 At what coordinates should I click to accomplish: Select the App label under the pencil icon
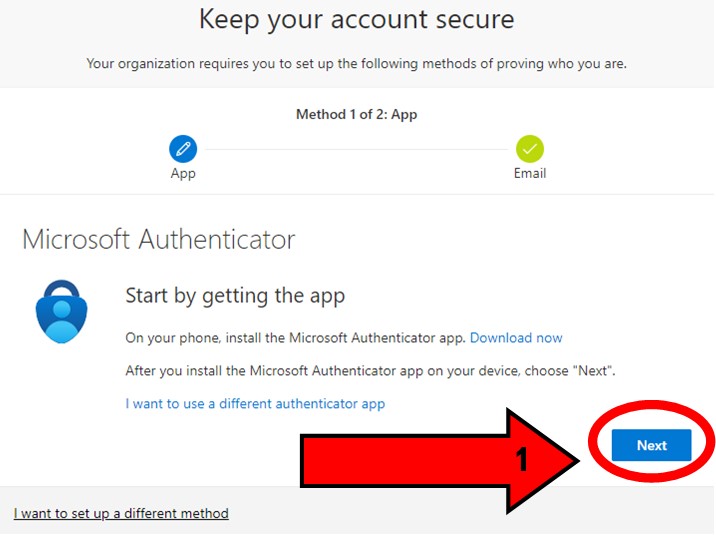click(x=183, y=174)
